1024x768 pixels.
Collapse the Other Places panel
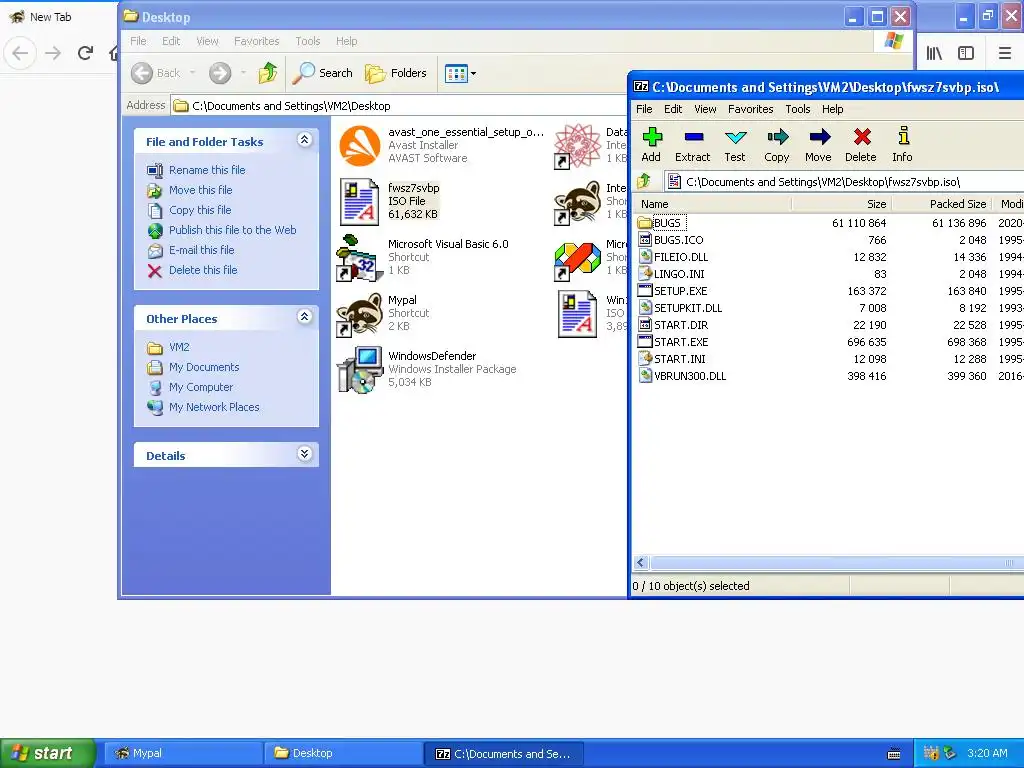point(304,317)
